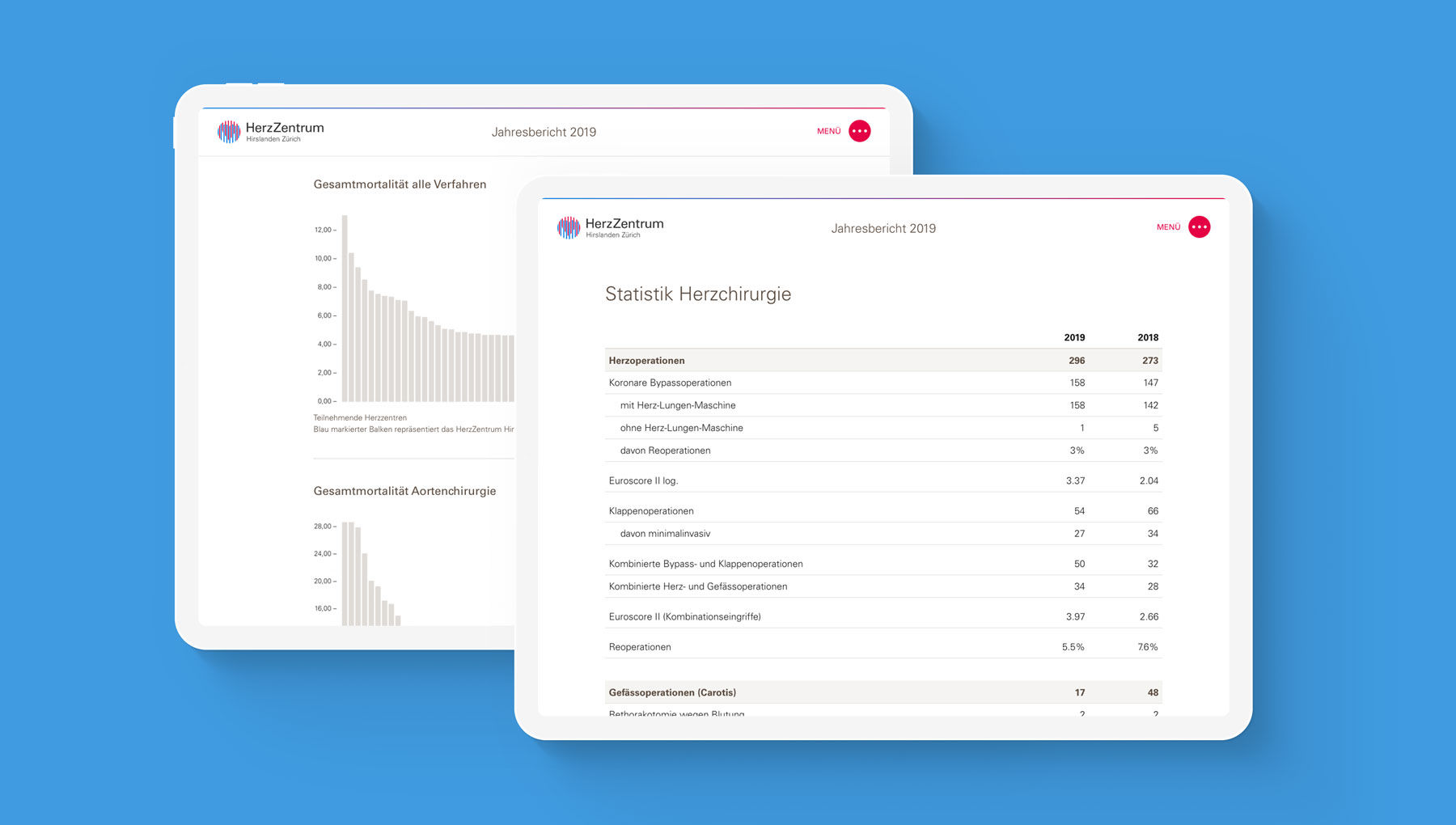The height and width of the screenshot is (825, 1456).
Task: Select the Euroscore II log. row label
Action: 643,480
